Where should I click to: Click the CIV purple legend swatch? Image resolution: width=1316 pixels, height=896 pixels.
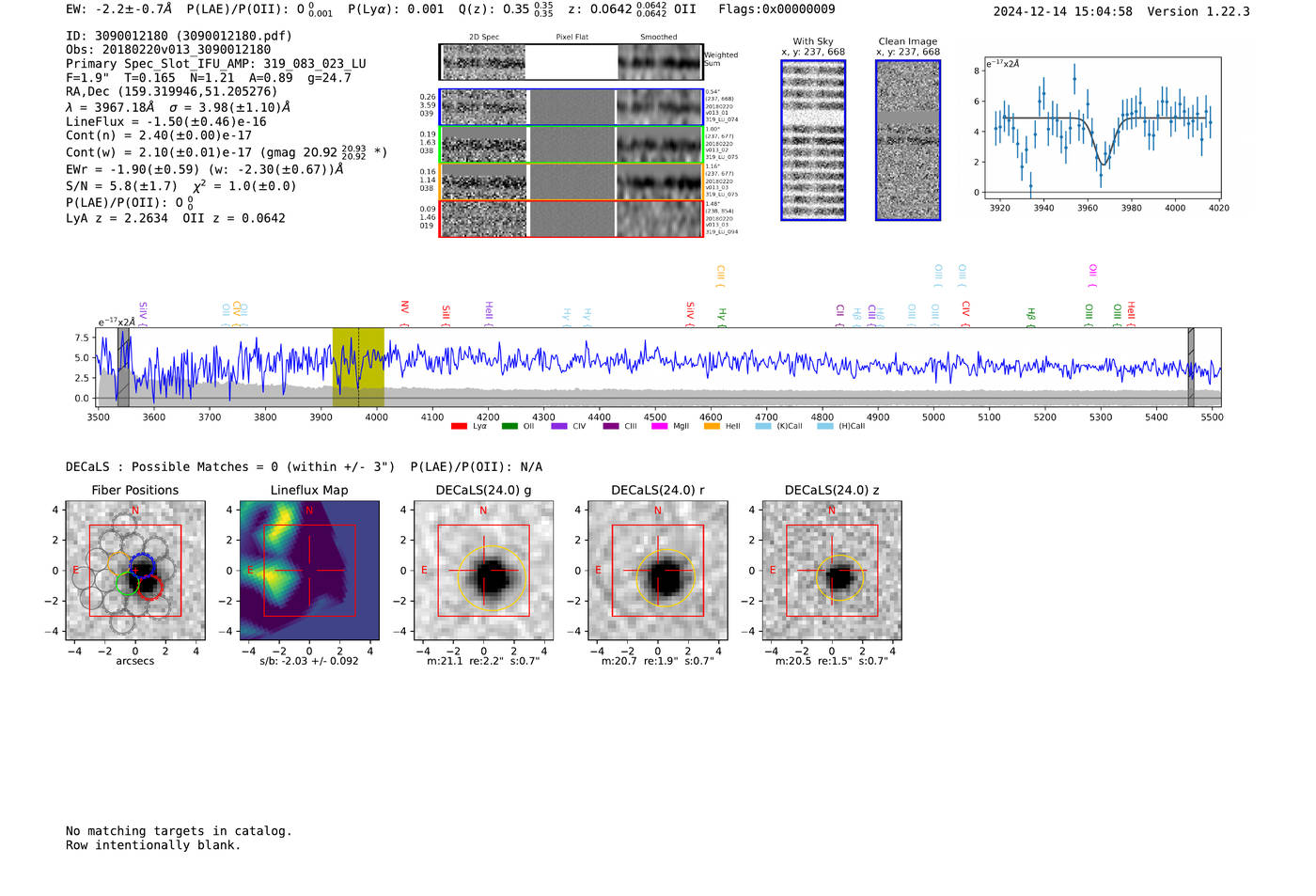coord(559,426)
